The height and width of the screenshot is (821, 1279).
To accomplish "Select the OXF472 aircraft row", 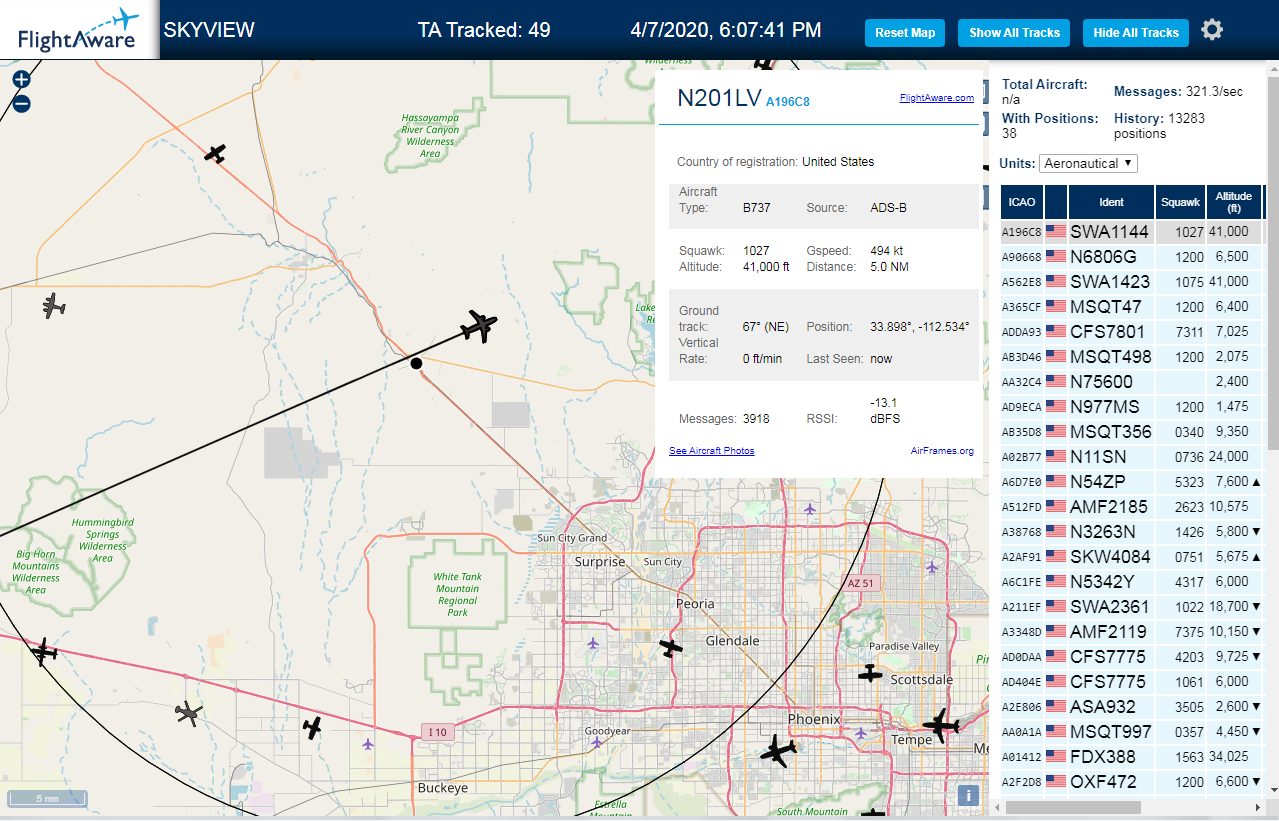I will pos(1132,782).
